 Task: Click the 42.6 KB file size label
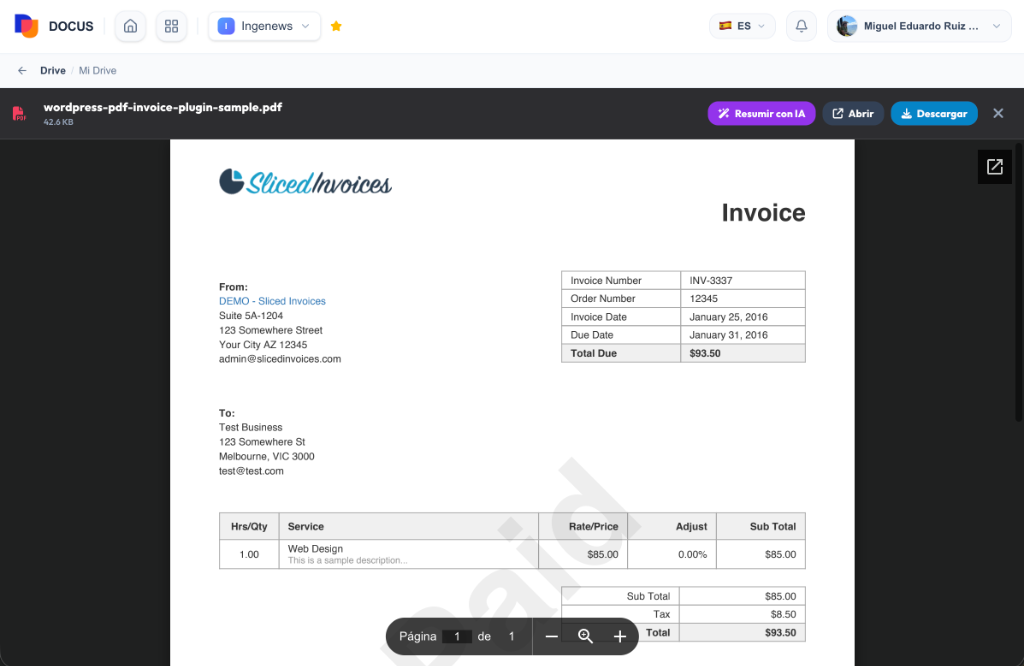pos(58,122)
